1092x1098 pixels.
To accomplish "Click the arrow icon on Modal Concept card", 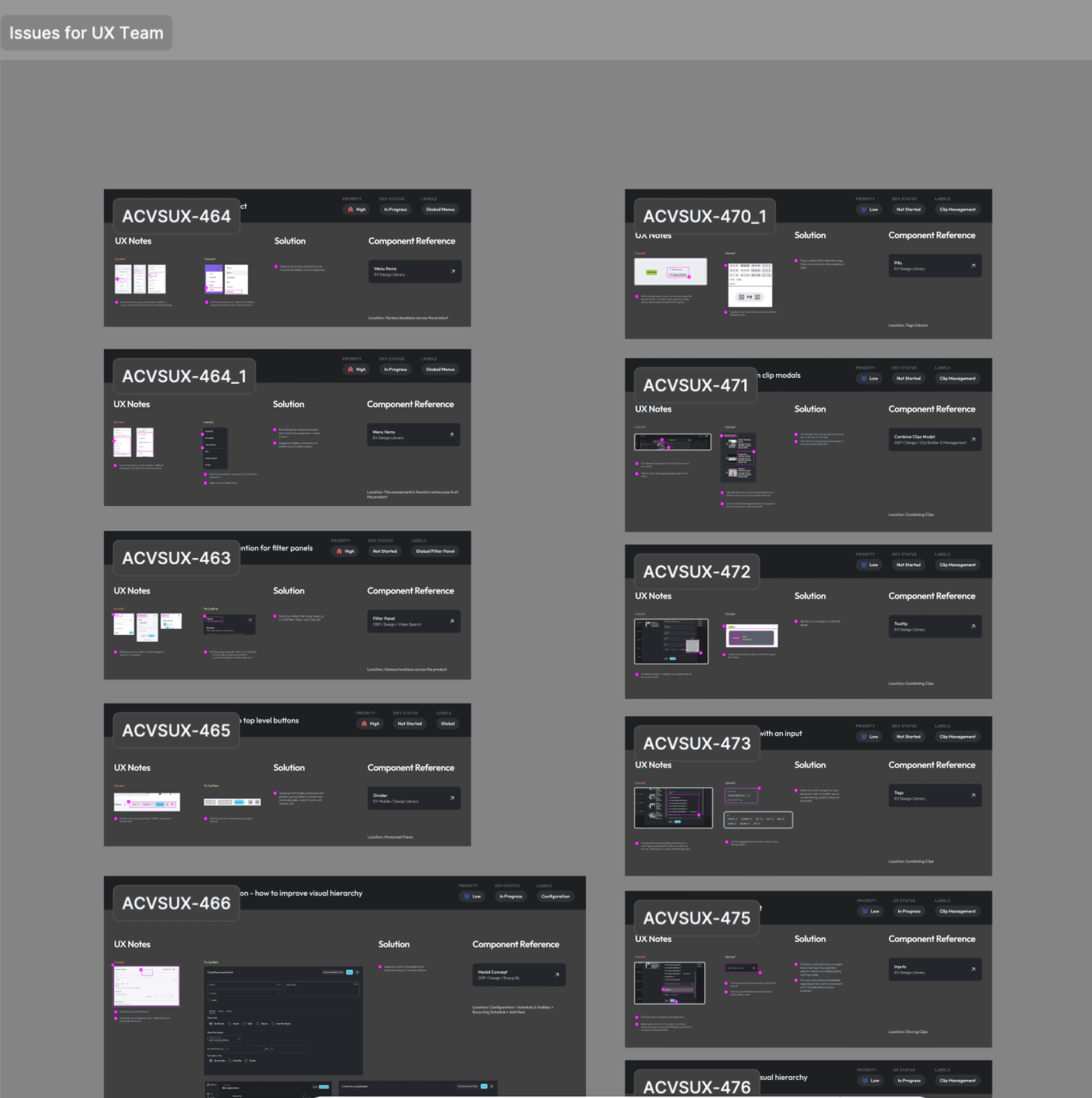I will coord(557,975).
